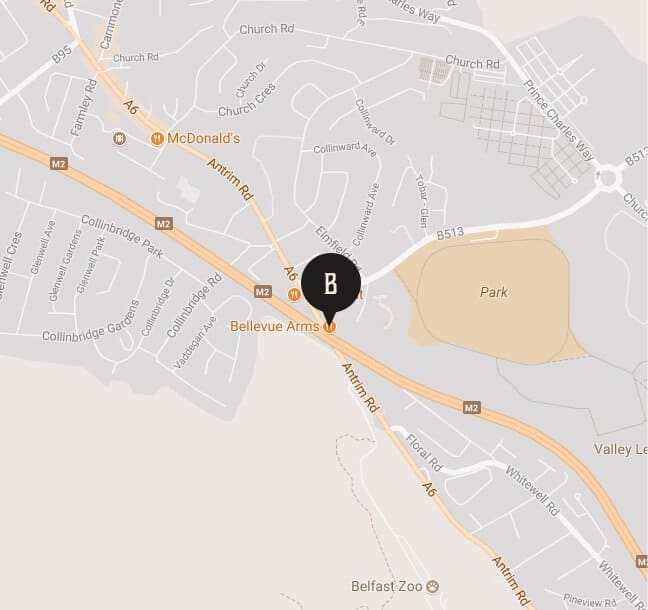Open the McDonald's place label
The height and width of the screenshot is (610, 648).
tap(203, 138)
